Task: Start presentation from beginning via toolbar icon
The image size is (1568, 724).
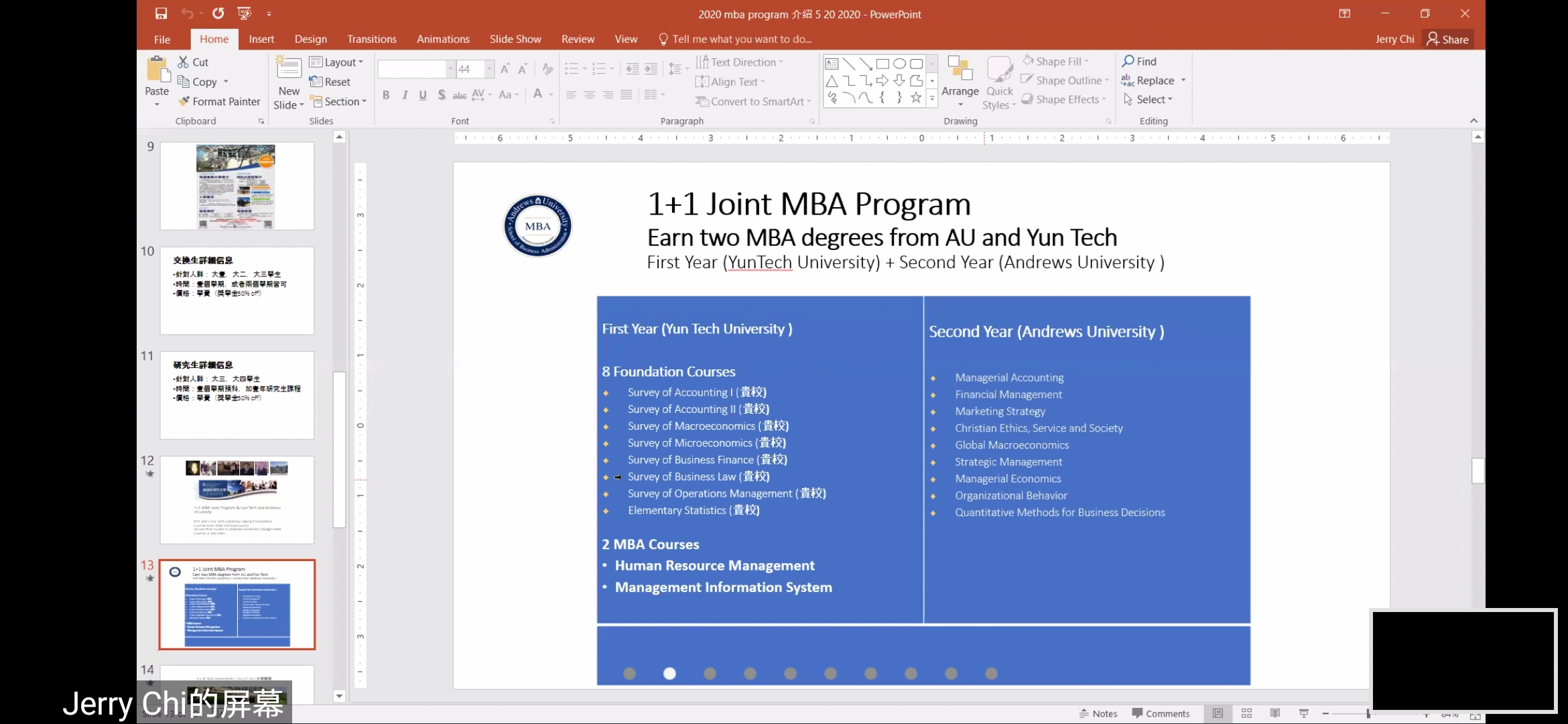Action: pyautogui.click(x=245, y=13)
